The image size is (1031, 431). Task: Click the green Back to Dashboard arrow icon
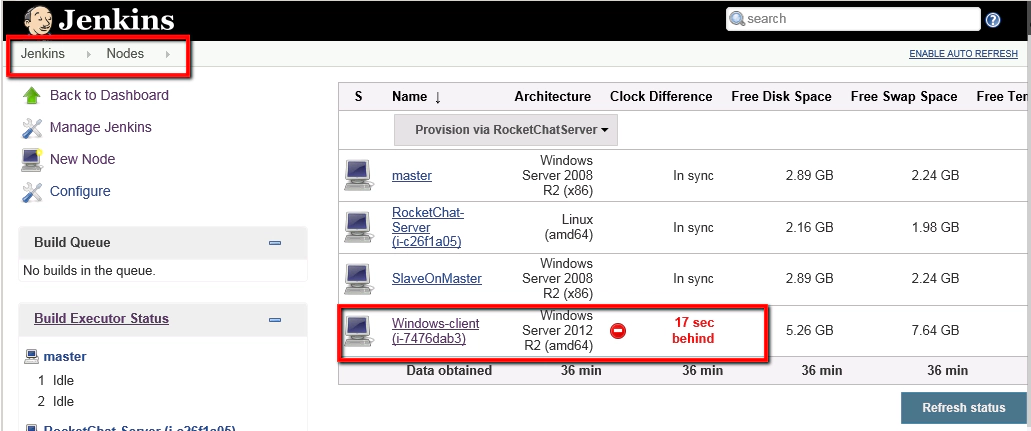point(32,95)
